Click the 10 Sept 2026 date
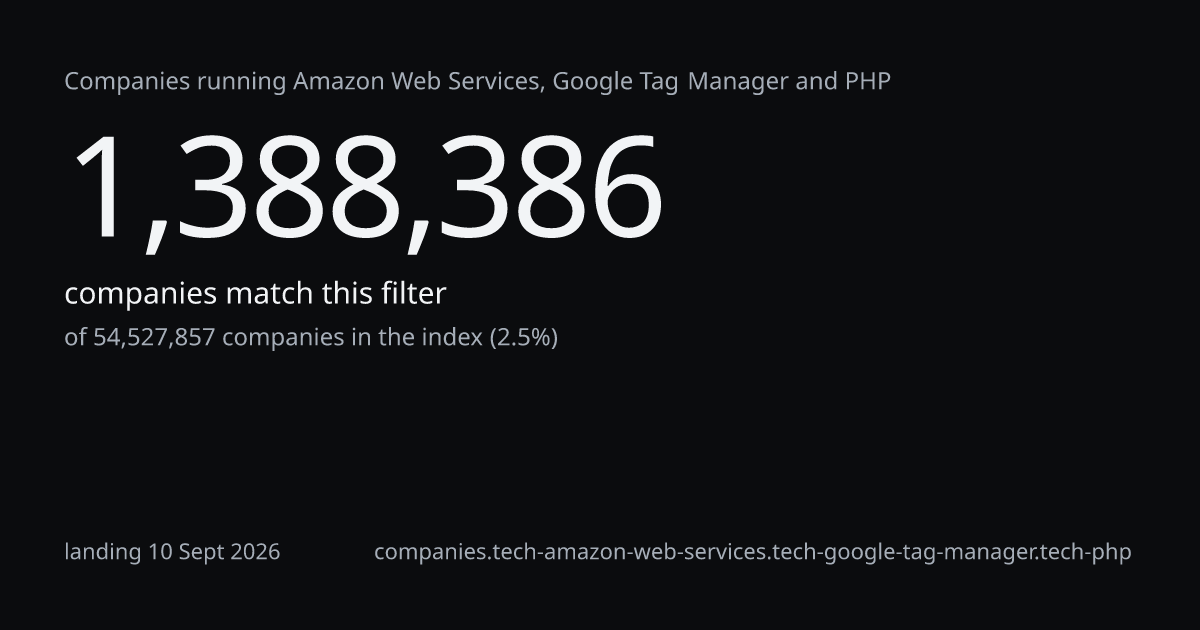 click(x=214, y=551)
